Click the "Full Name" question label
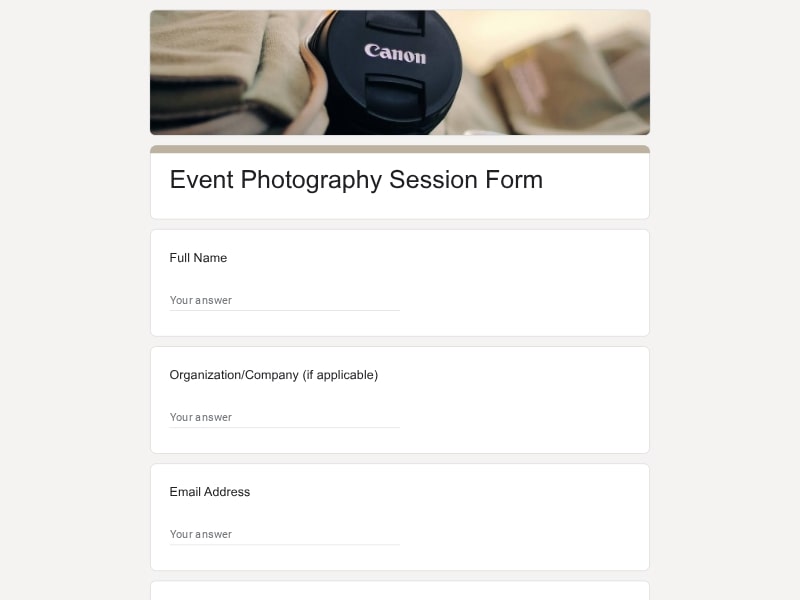 click(198, 258)
